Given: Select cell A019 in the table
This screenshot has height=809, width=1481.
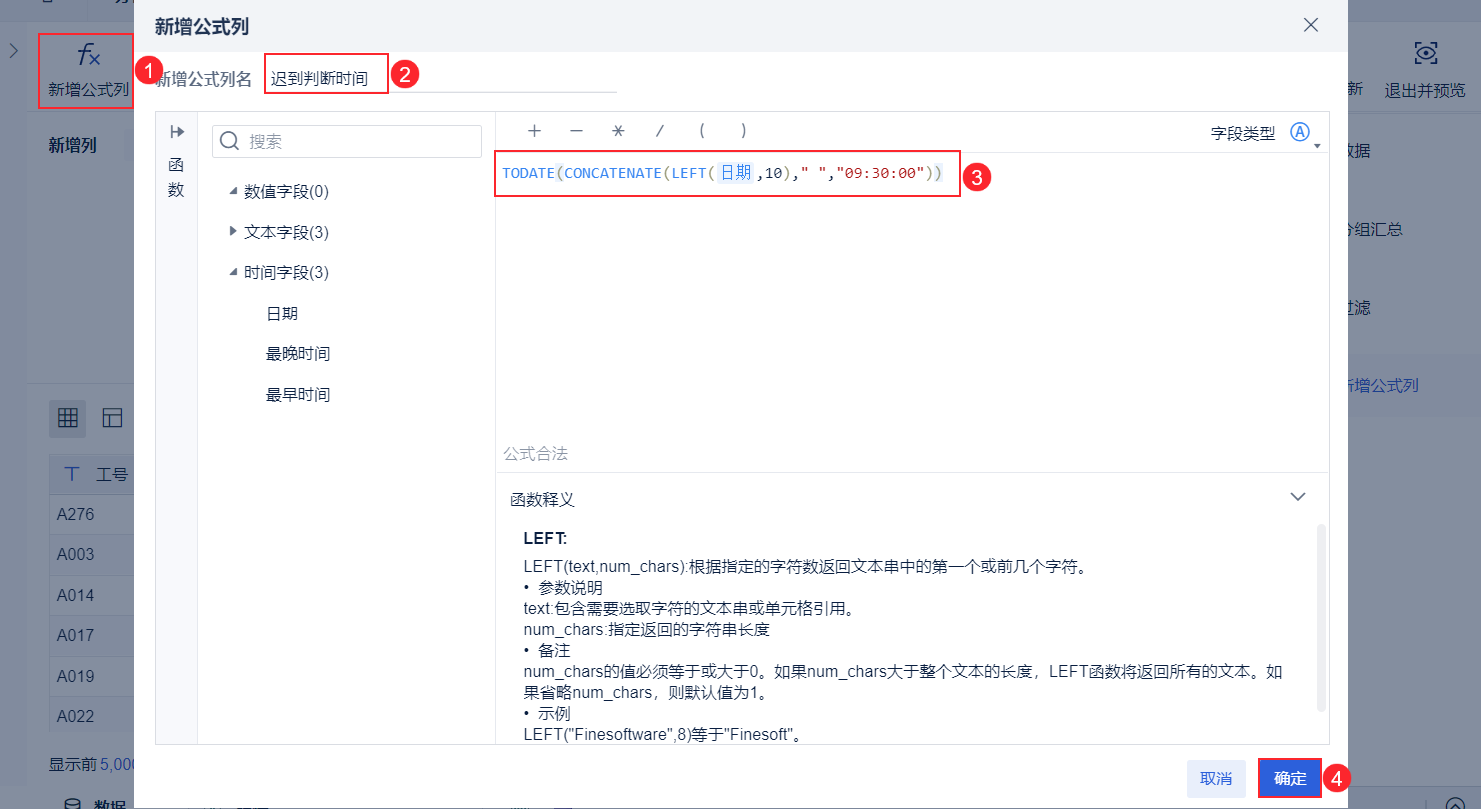Looking at the screenshot, I should coord(92,676).
